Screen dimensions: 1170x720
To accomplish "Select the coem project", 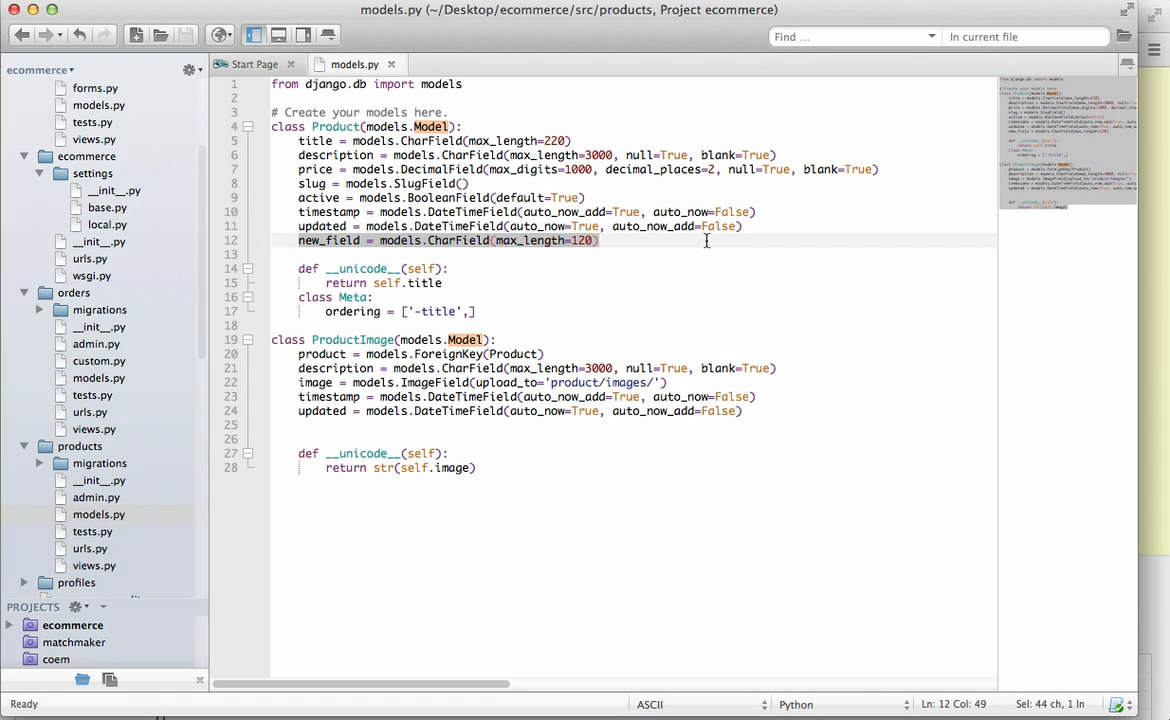I will [56, 660].
